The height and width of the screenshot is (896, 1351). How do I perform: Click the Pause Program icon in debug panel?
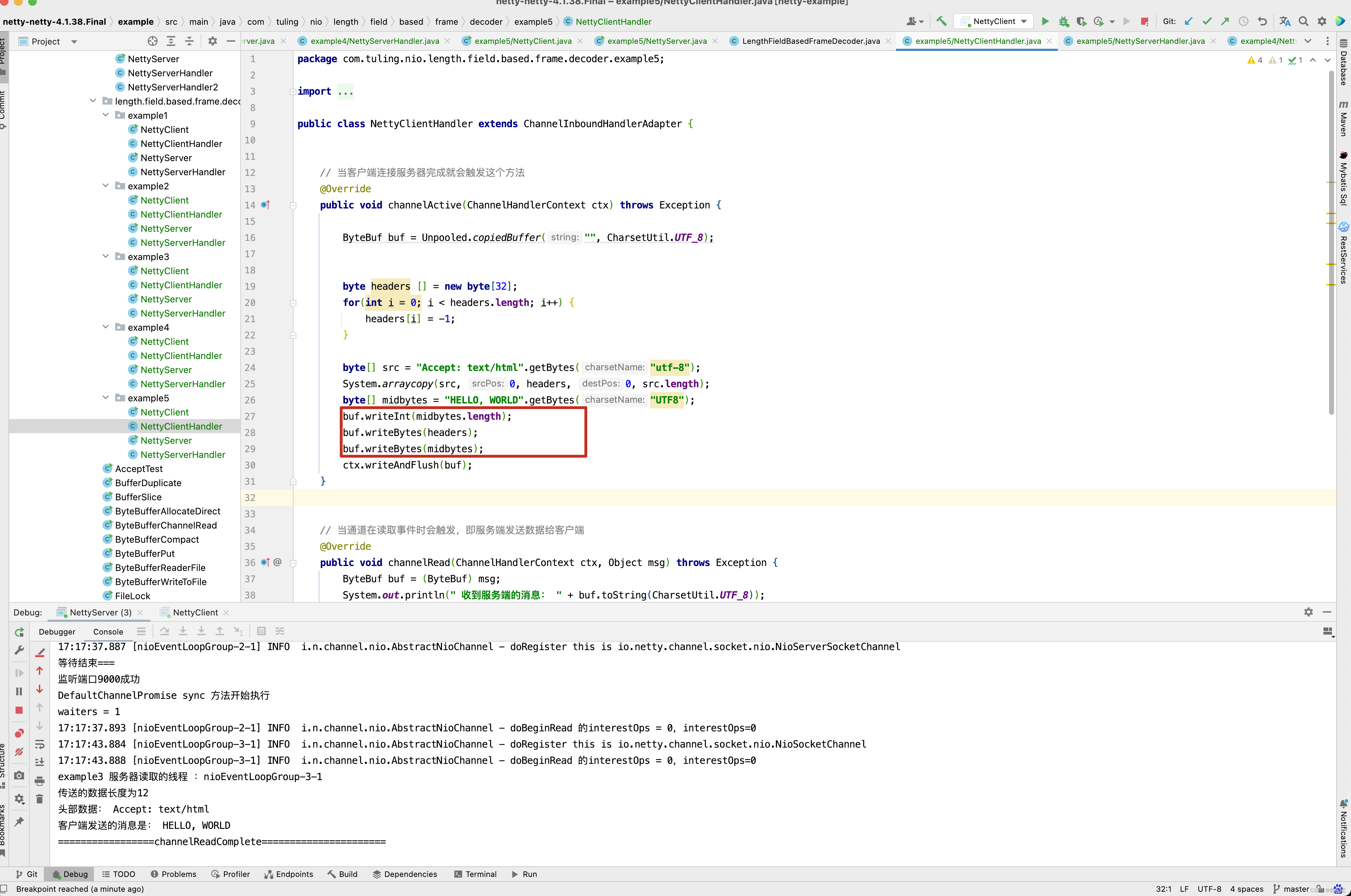[19, 691]
